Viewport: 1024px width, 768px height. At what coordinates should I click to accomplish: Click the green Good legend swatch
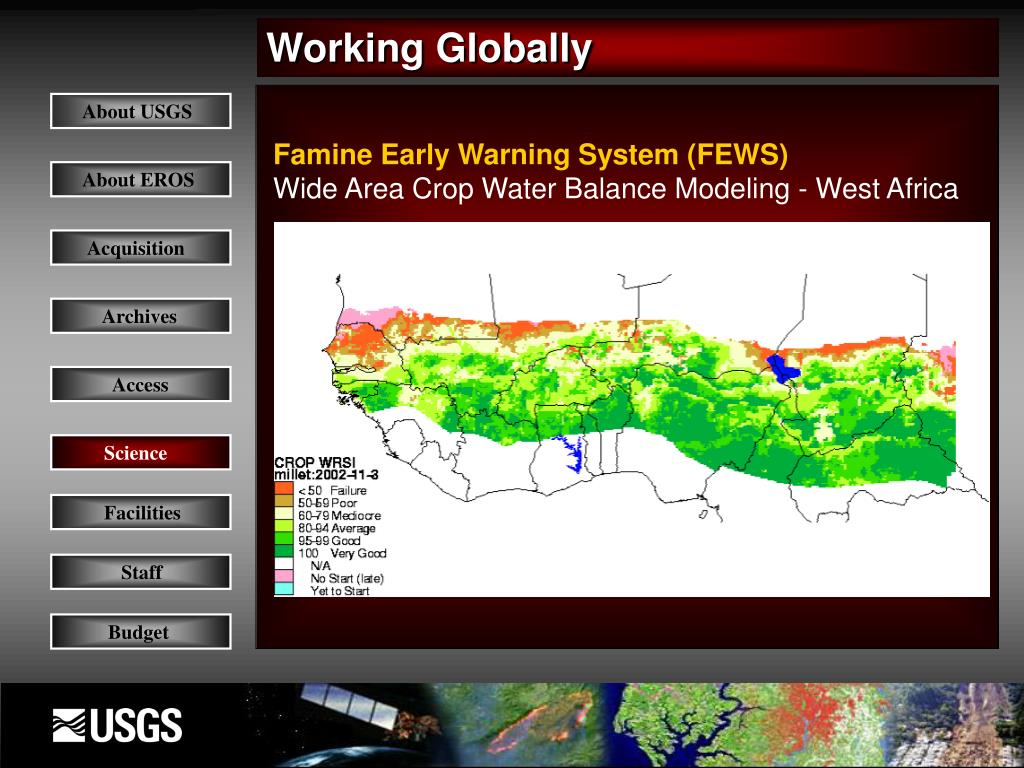coord(284,539)
